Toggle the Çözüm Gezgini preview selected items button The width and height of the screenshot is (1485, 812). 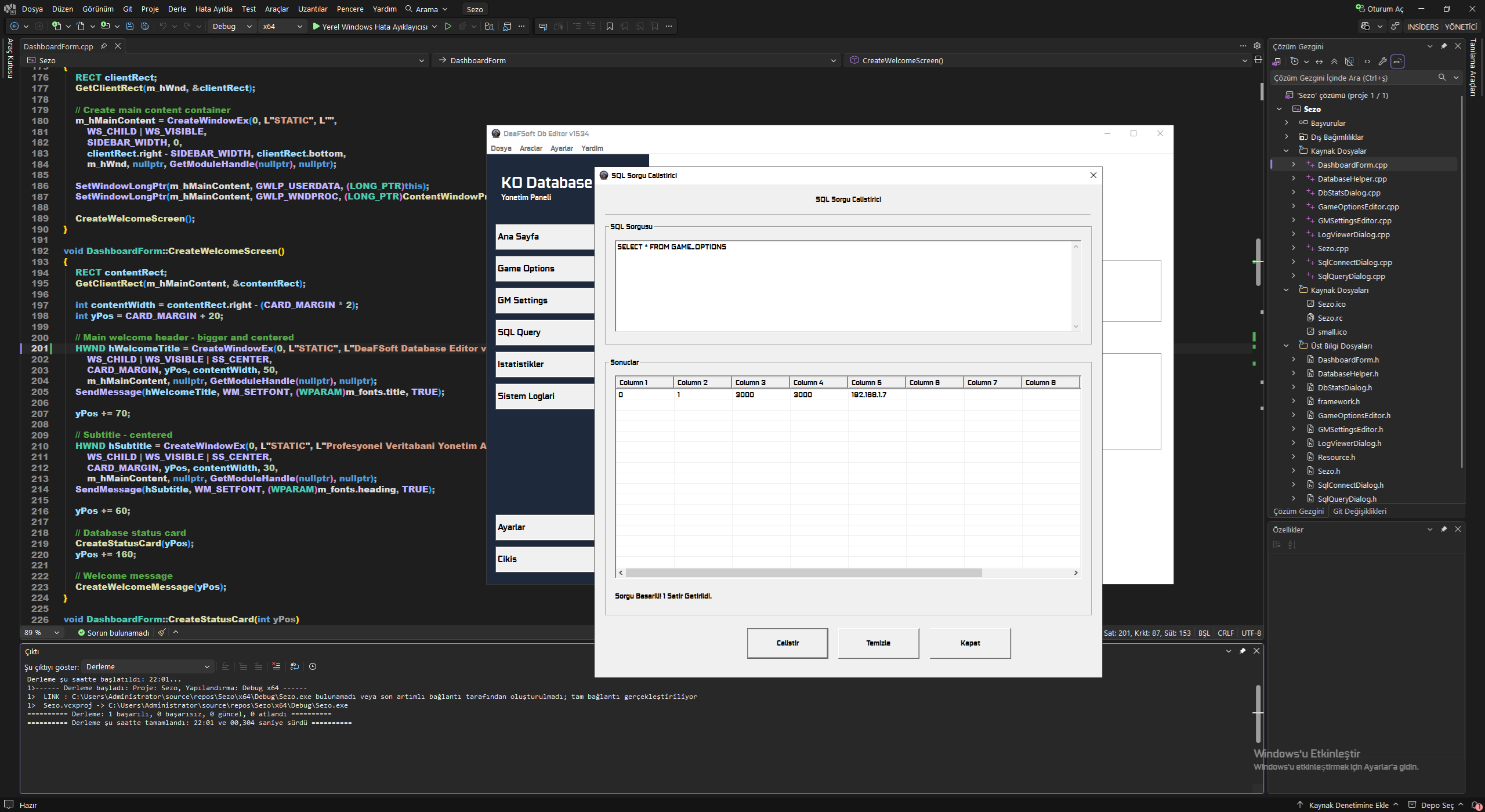tap(1397, 61)
